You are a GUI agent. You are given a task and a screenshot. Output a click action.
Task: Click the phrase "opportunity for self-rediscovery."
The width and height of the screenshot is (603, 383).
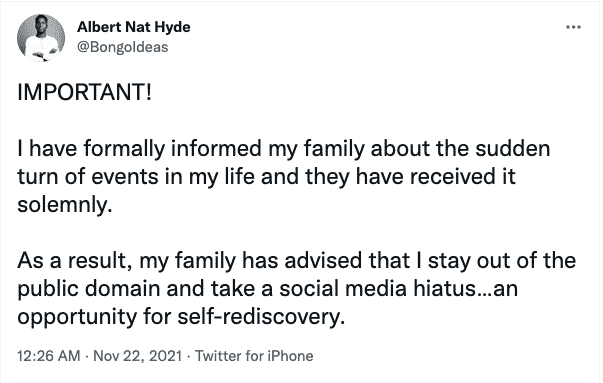[181, 317]
